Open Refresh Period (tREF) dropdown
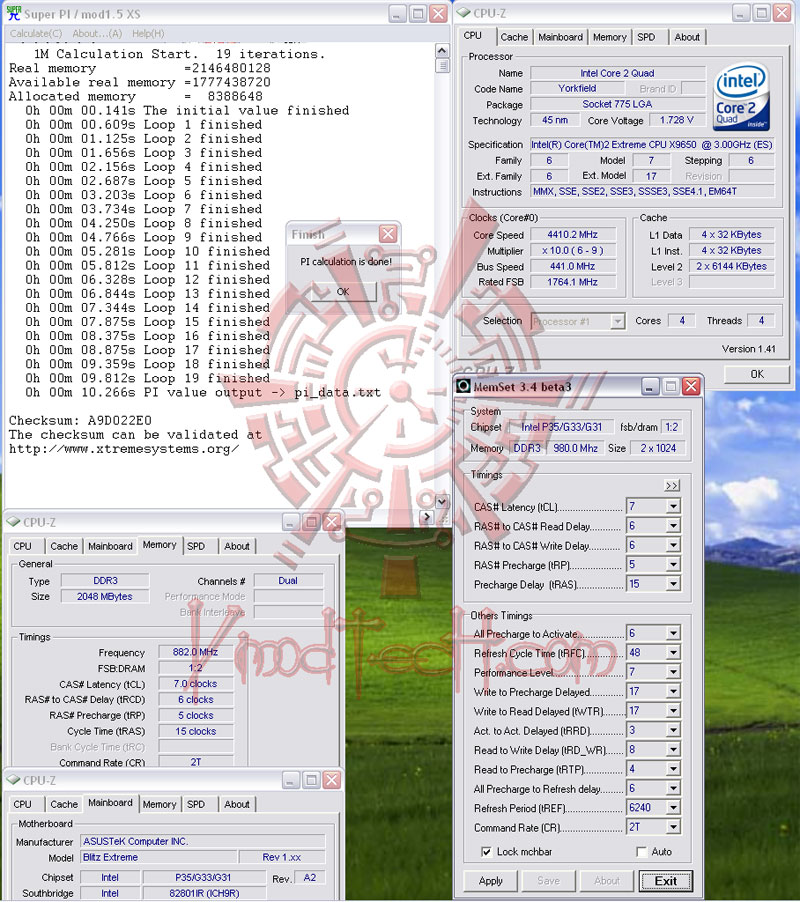The height and width of the screenshot is (902, 800). tap(673, 808)
